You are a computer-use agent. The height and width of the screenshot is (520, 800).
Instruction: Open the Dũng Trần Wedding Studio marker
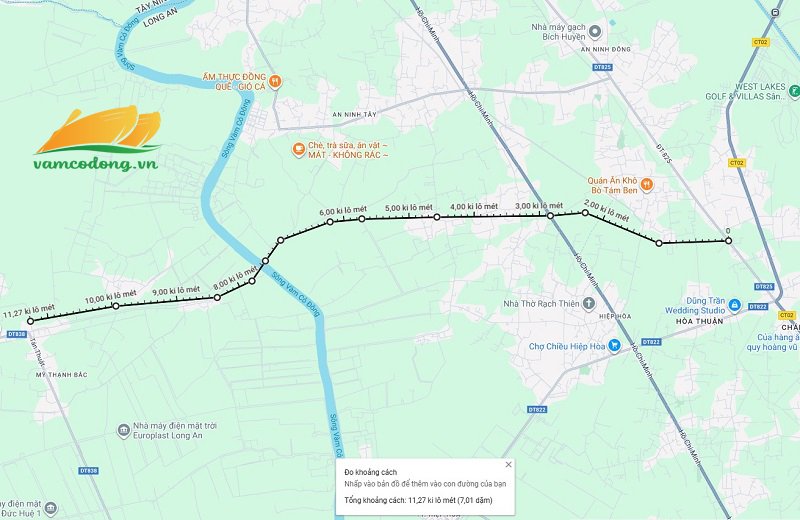(x=734, y=305)
